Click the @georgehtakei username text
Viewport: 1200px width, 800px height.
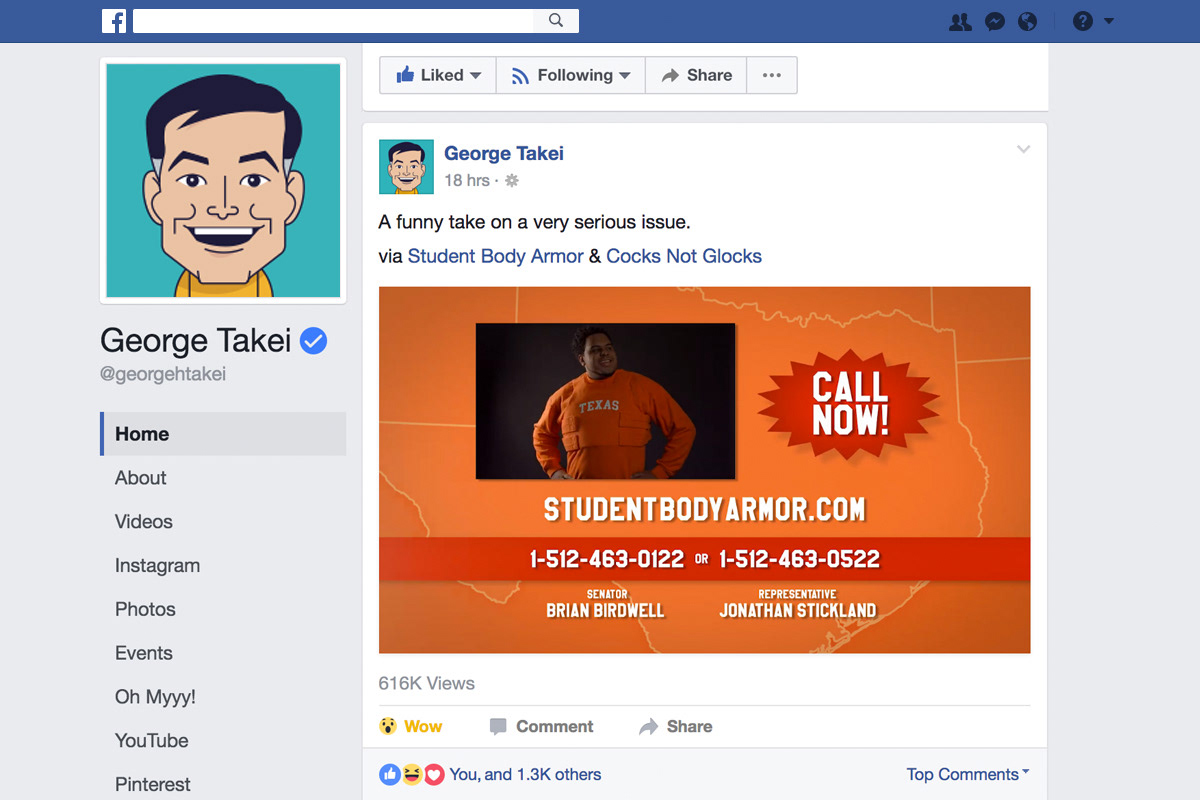click(x=163, y=374)
